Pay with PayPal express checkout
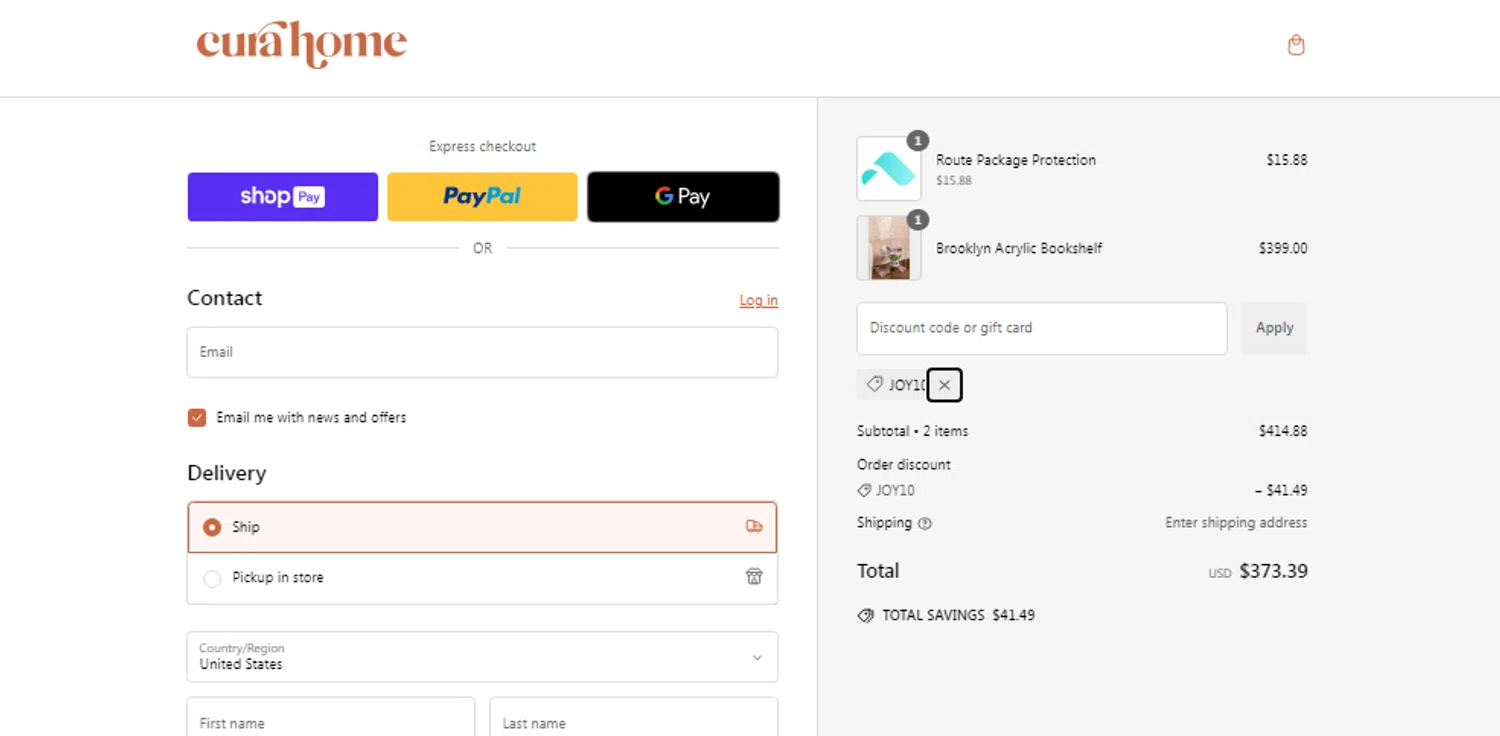This screenshot has height=736, width=1500. point(482,197)
